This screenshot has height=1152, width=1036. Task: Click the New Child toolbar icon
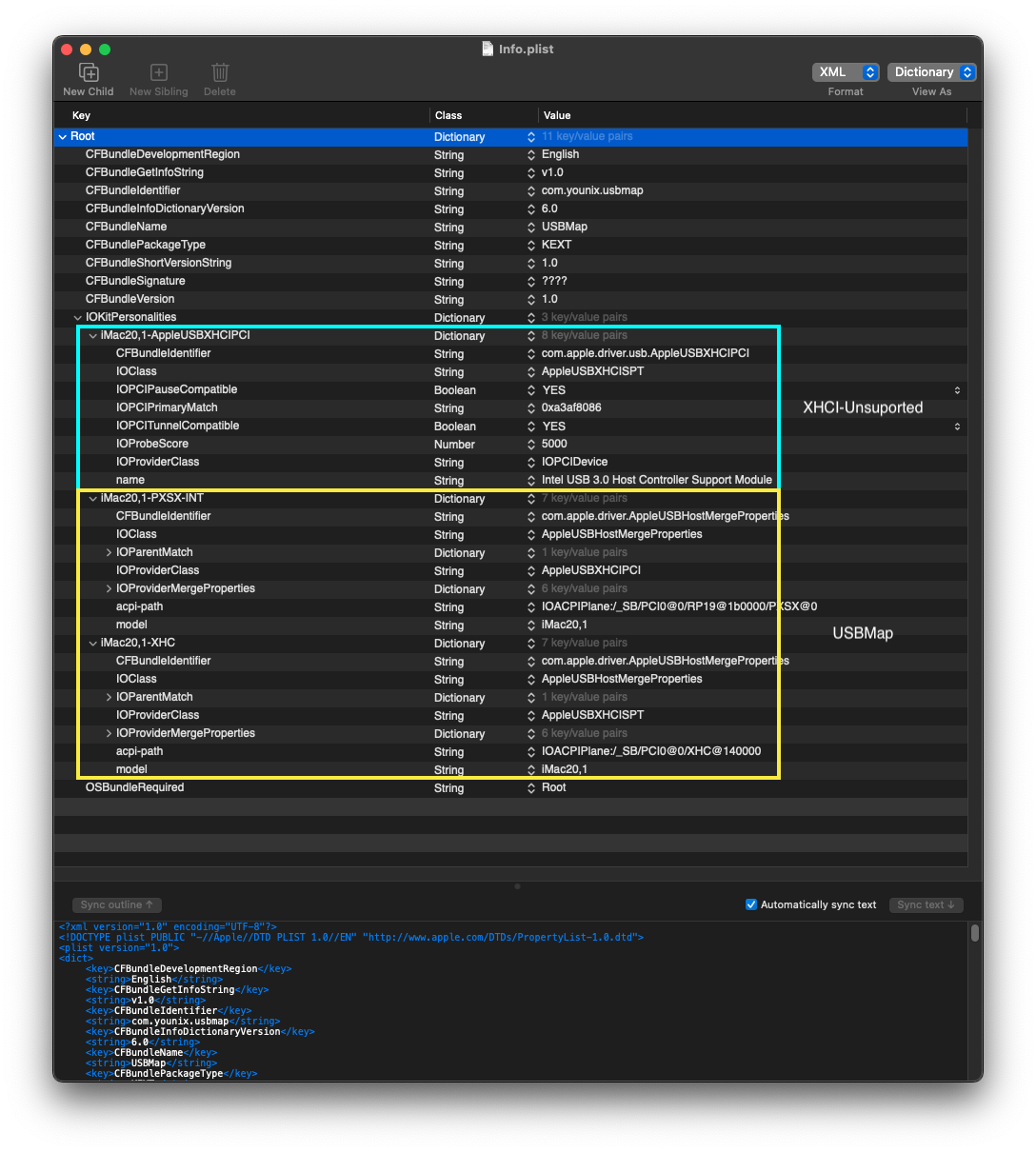point(88,72)
